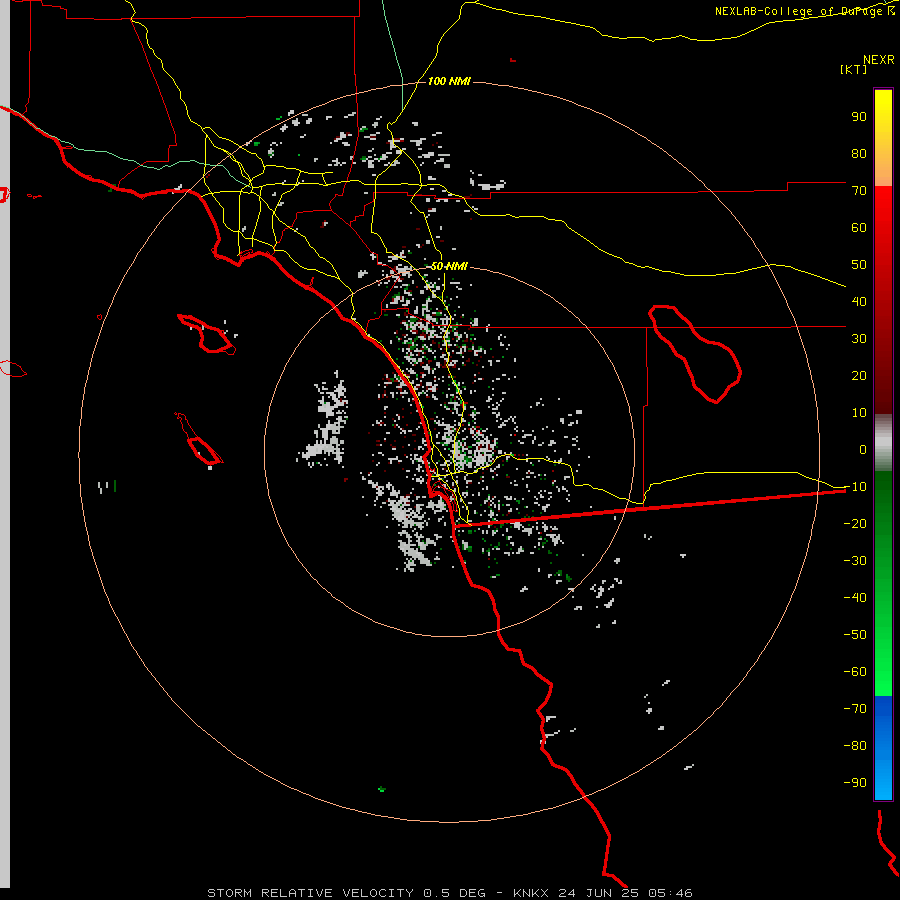The image size is (900, 900).
Task: Click the -40 knots scale value
Action: click(855, 598)
